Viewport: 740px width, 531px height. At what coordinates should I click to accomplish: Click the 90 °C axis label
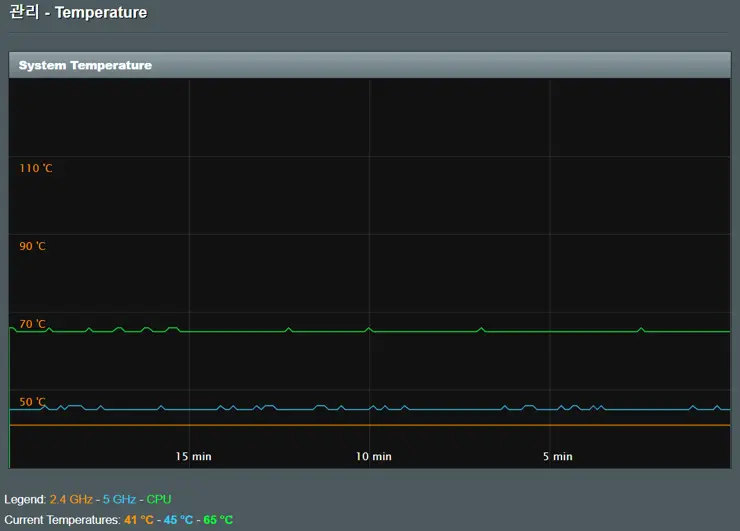click(33, 246)
